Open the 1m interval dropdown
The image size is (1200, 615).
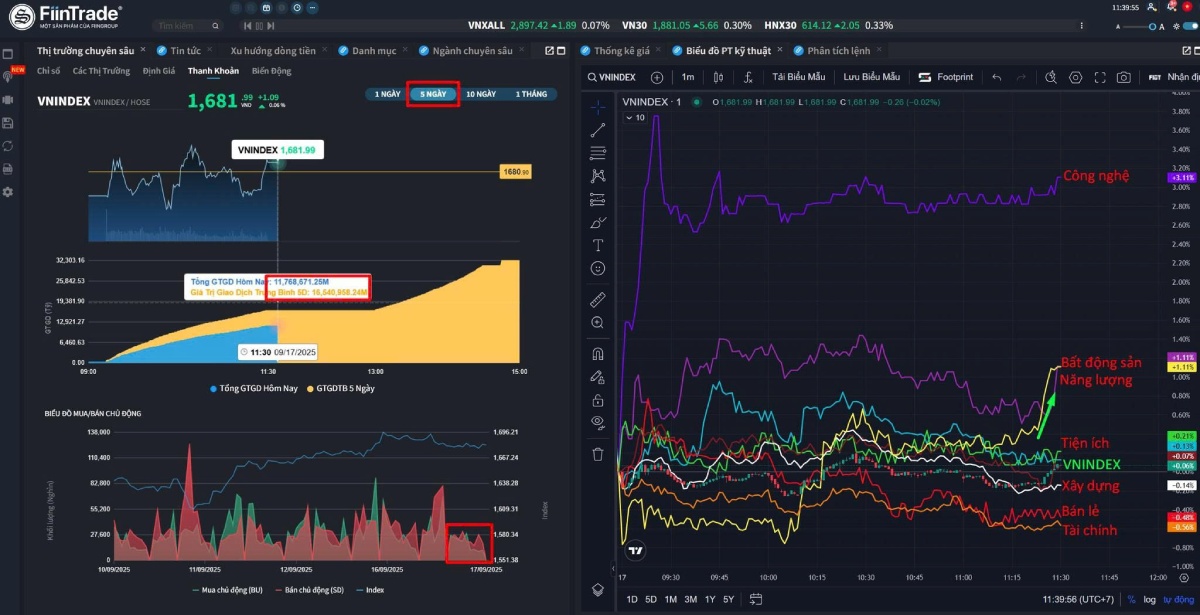tap(688, 77)
